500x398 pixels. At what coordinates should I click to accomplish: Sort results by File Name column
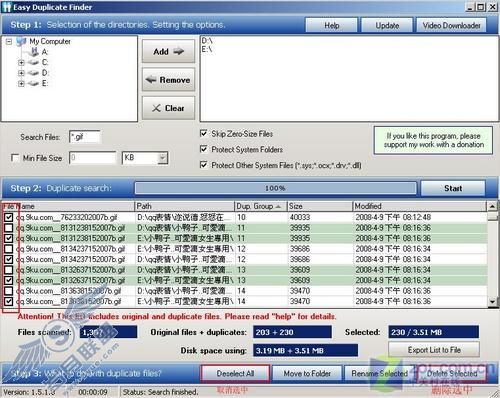pos(68,206)
